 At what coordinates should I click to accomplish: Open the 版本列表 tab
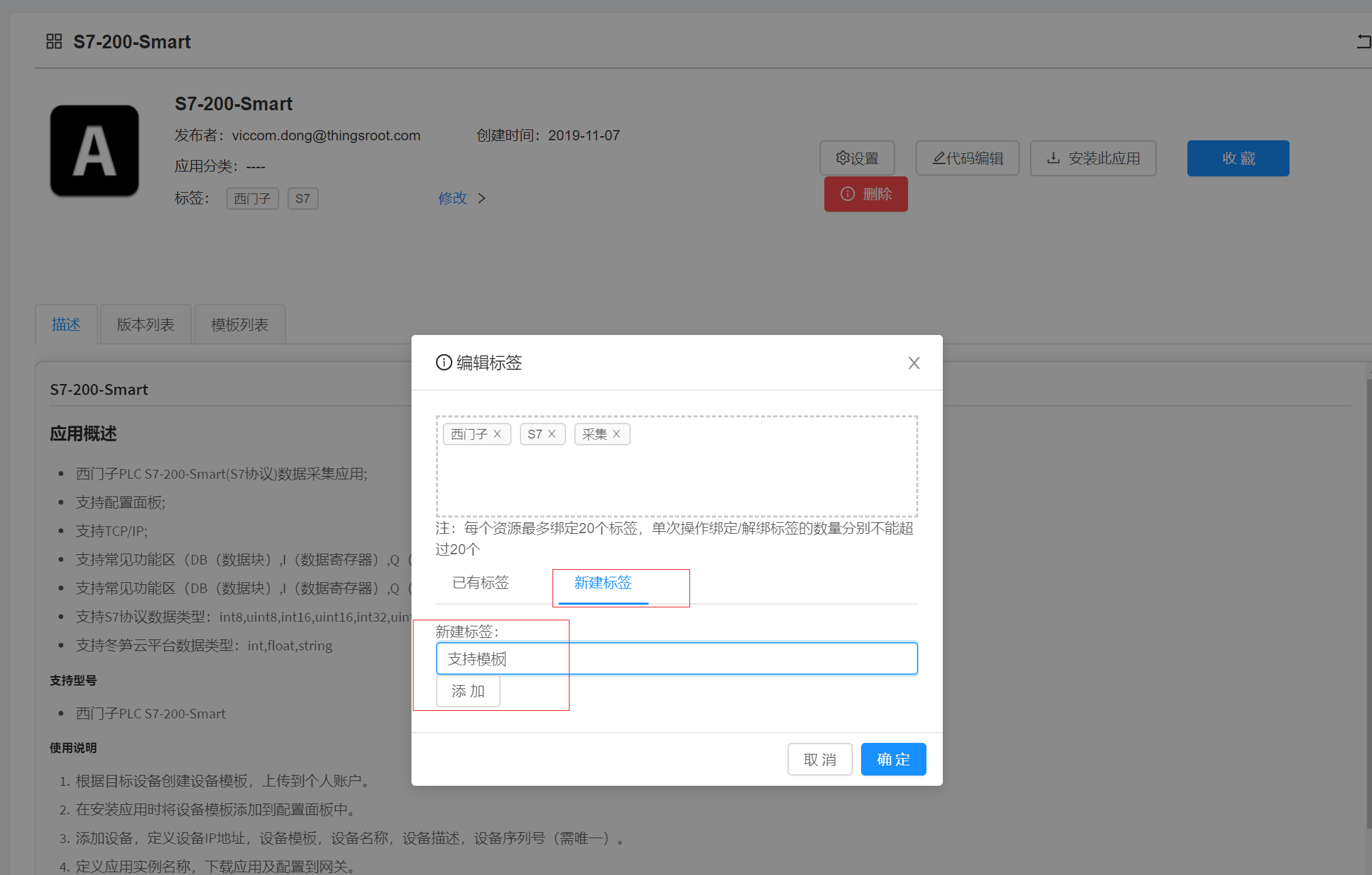pos(146,324)
